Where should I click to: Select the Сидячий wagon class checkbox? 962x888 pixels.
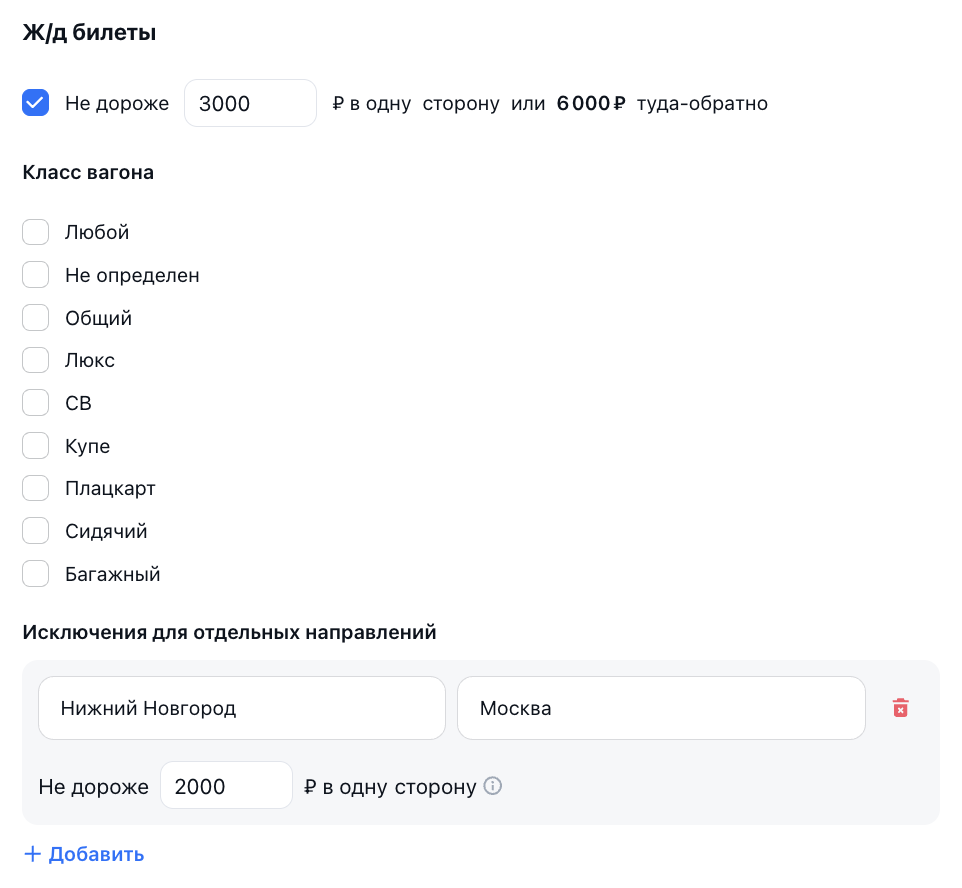[36, 531]
